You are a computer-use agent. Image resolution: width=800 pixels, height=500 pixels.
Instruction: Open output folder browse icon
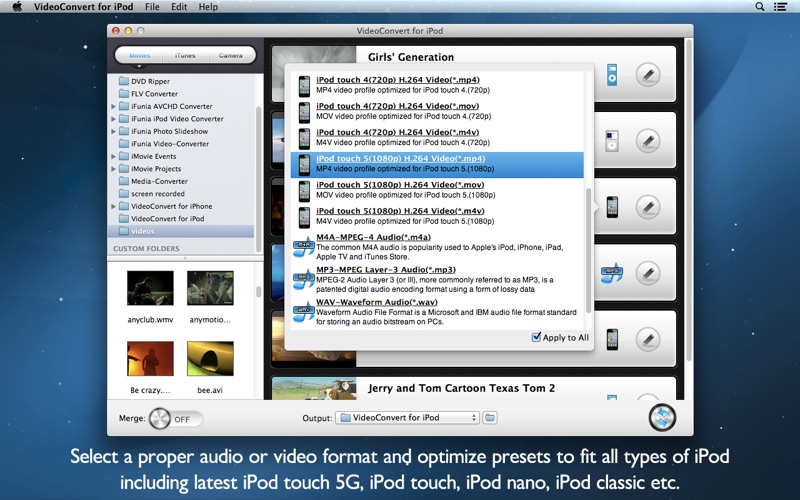point(490,417)
